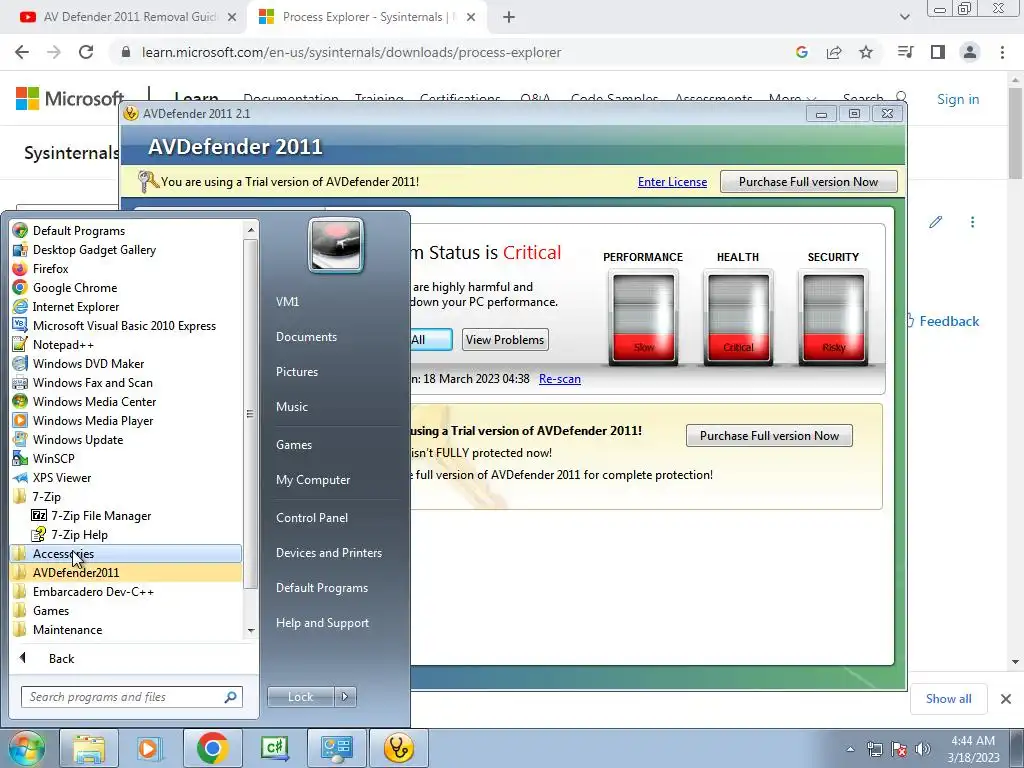Open Control Panel from start menu

pos(312,518)
